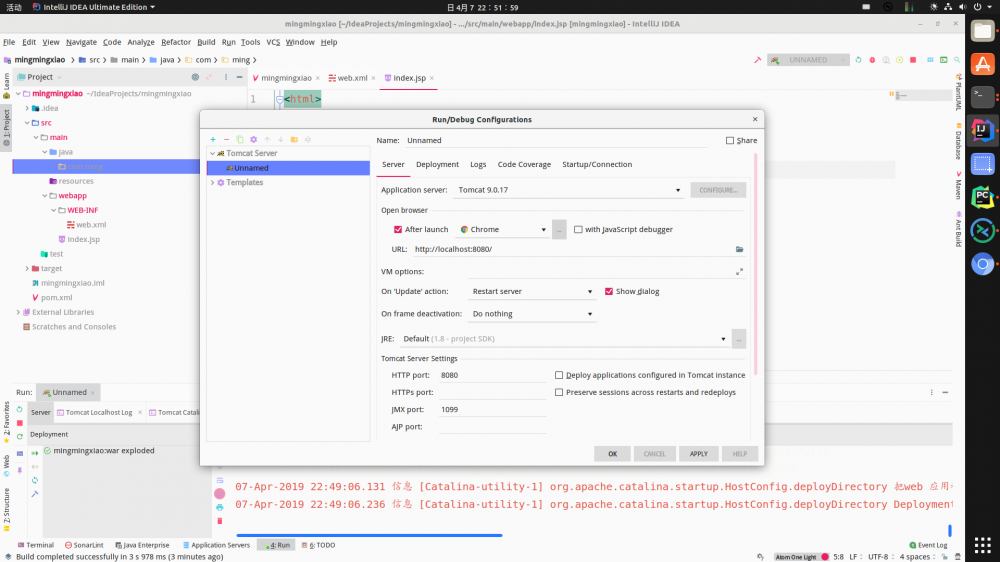The image size is (1000, 562).
Task: Click the red trash Clear All icon by the console
Action: pos(219,521)
